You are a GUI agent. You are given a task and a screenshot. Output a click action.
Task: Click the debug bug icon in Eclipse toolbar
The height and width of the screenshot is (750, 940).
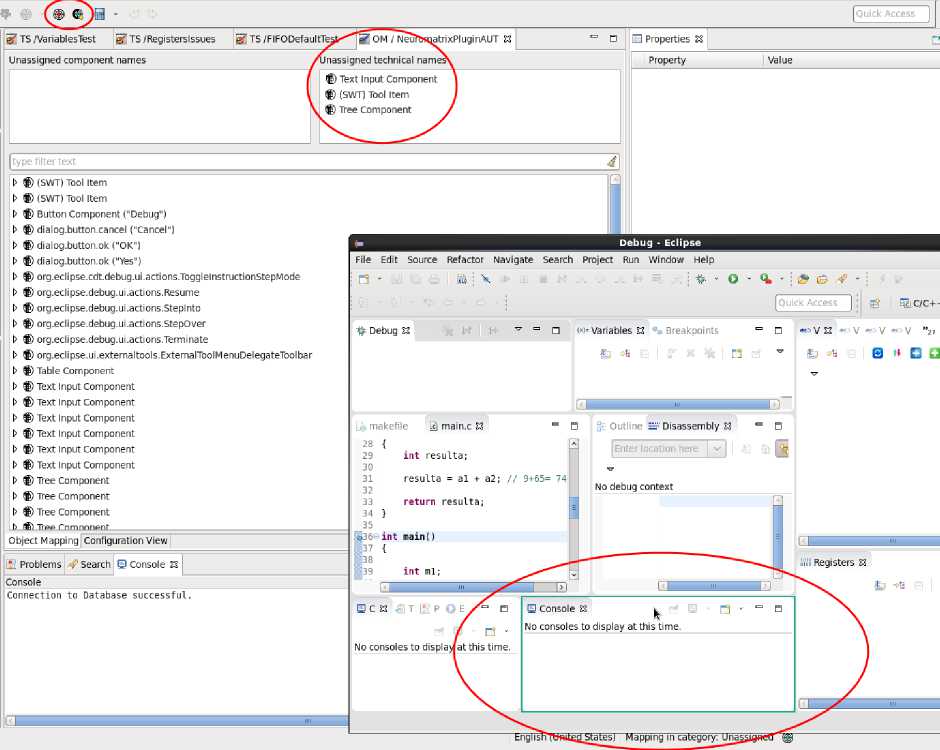tap(701, 279)
